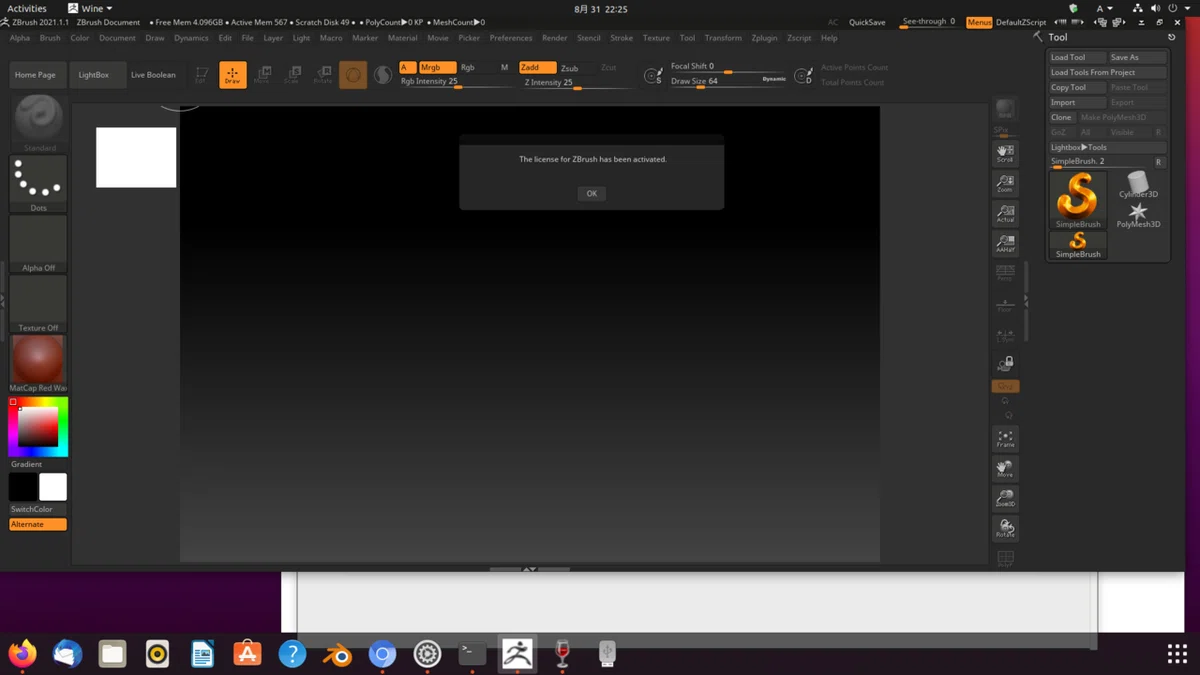Viewport: 1200px width, 675px height.
Task: Select the large SimpleBrush tool thumbnail
Action: [x=1078, y=199]
